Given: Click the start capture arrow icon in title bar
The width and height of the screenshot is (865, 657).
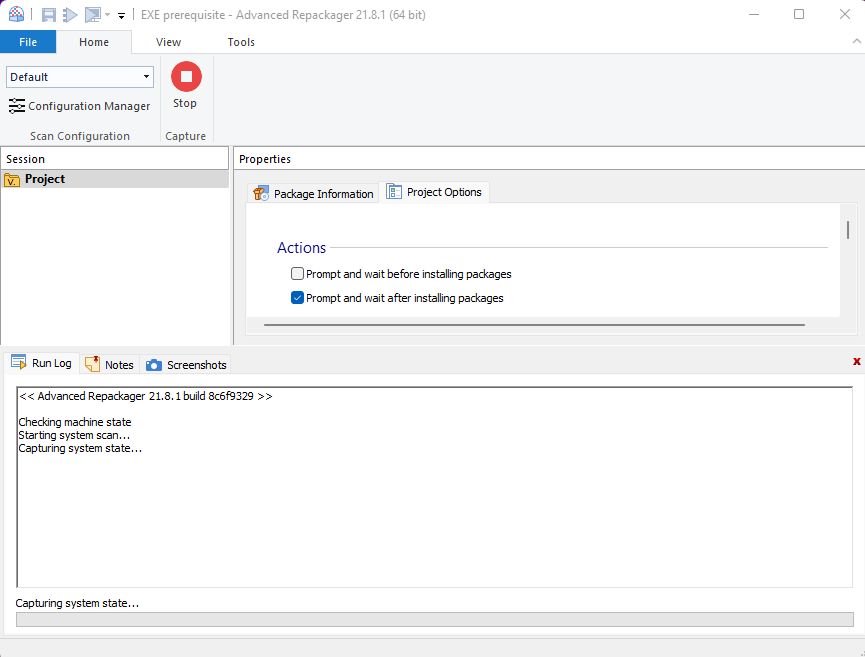Looking at the screenshot, I should pyautogui.click(x=70, y=15).
